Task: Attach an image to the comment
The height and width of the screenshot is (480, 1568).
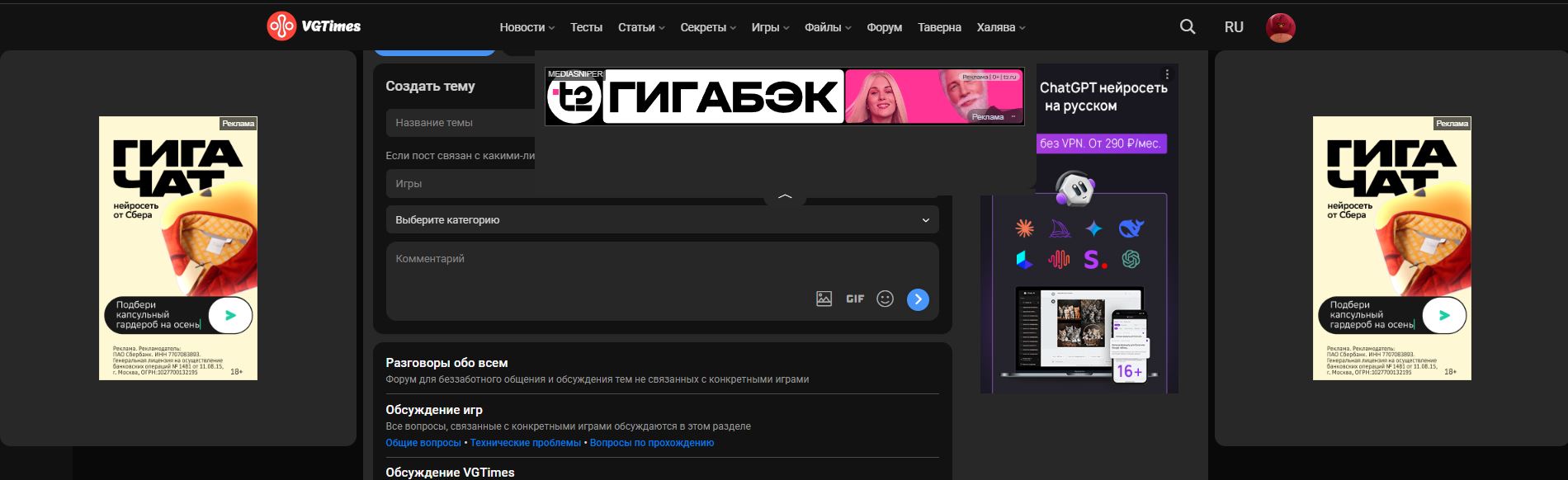Action: (824, 299)
